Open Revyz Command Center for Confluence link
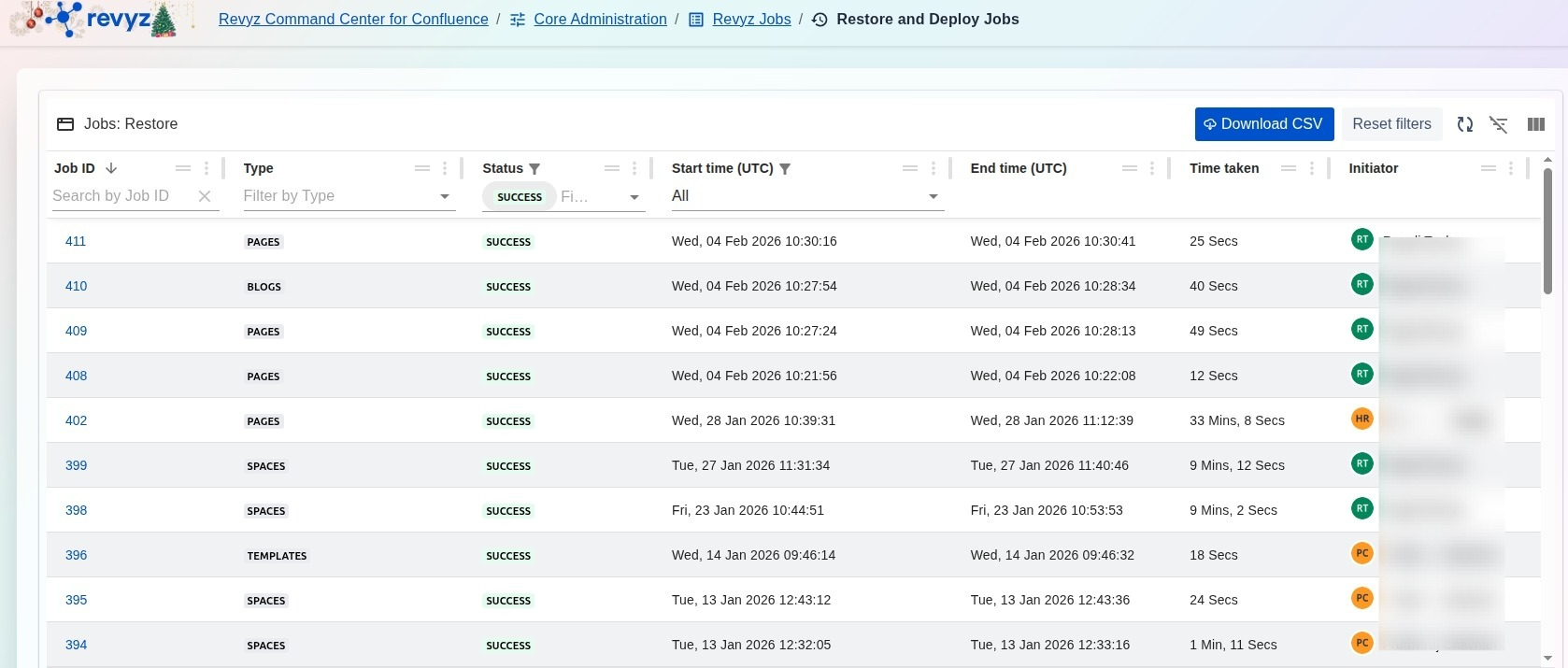The height and width of the screenshot is (668, 1568). (353, 19)
